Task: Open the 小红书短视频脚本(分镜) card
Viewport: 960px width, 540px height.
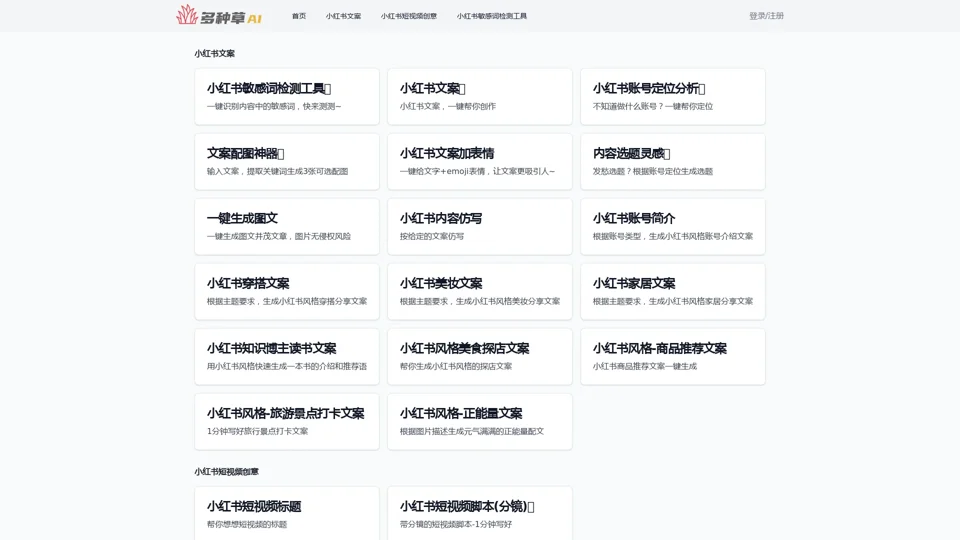Action: pos(480,513)
